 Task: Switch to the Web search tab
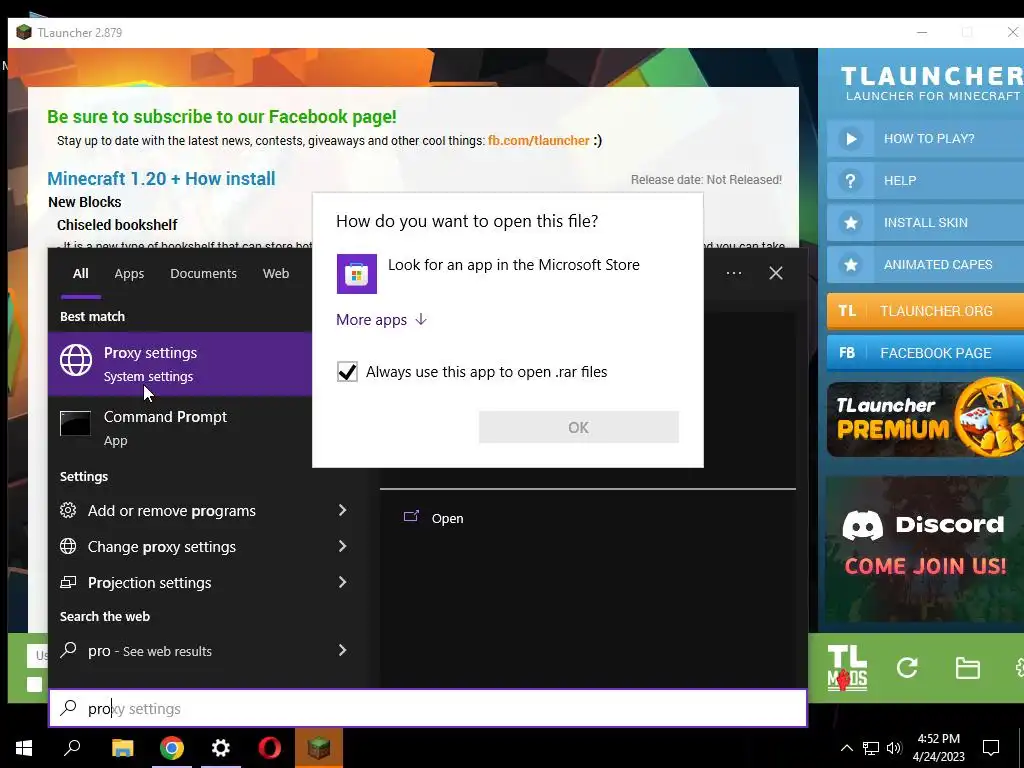click(x=276, y=274)
